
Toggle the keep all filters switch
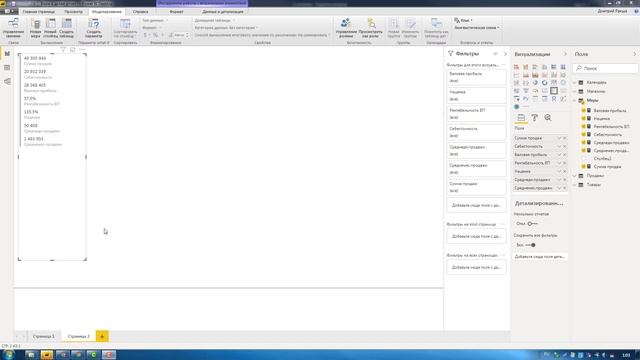(530, 245)
